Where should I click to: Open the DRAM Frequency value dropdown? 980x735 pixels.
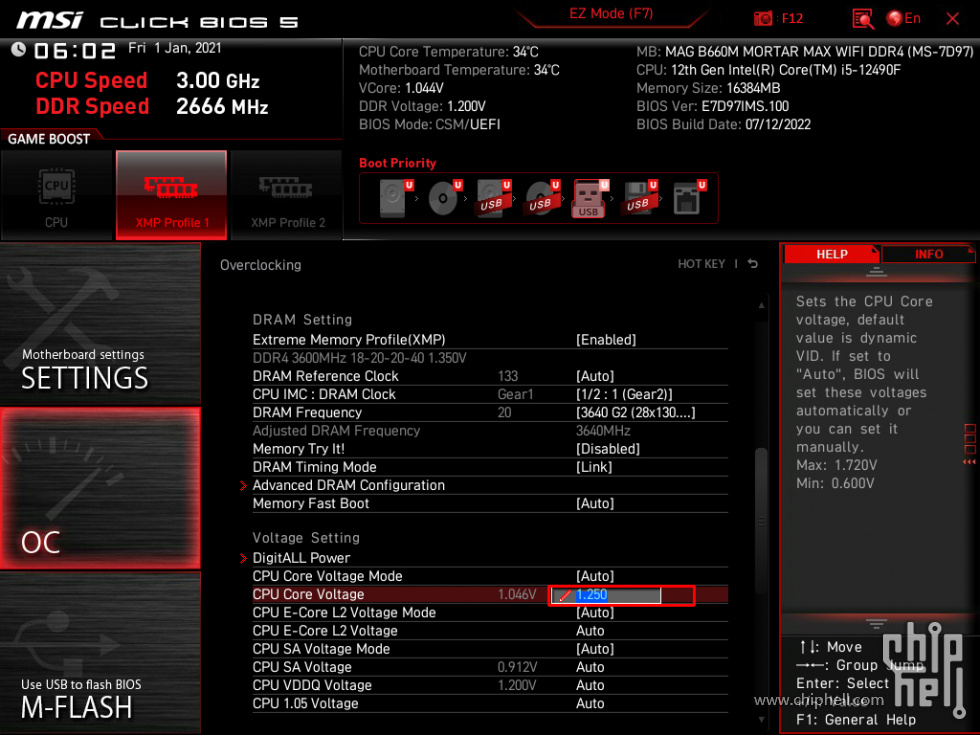pyautogui.click(x=635, y=412)
